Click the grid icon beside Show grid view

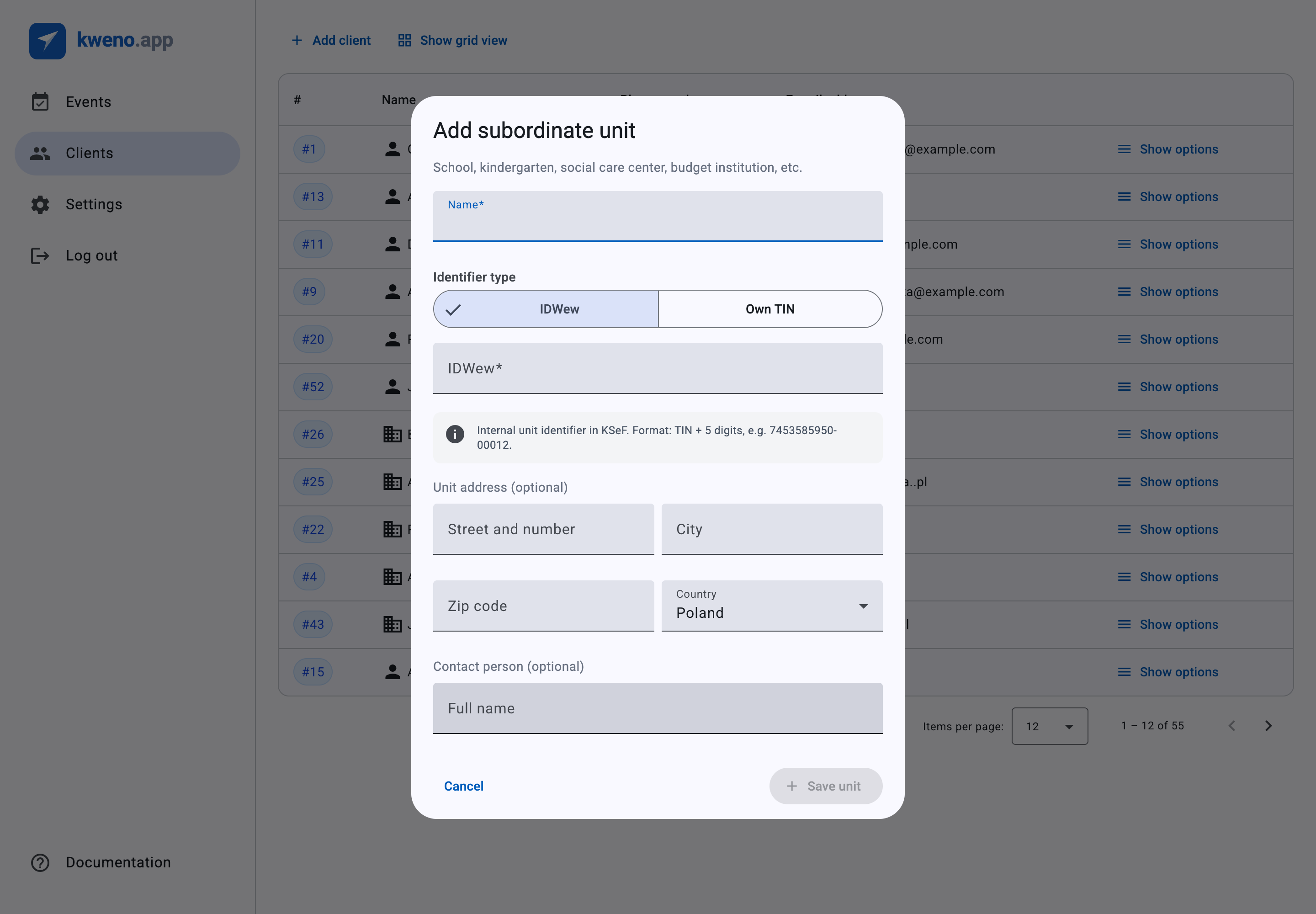405,40
